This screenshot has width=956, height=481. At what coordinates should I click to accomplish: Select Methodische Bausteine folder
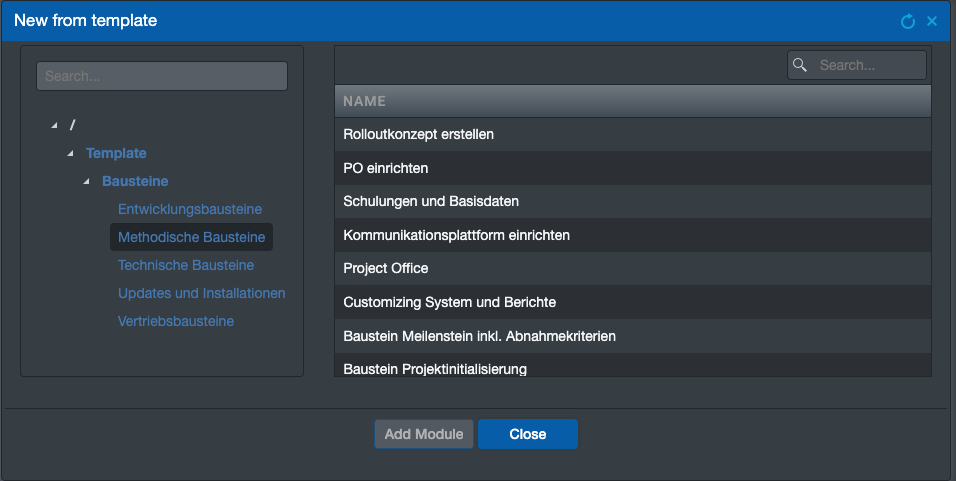pos(191,237)
